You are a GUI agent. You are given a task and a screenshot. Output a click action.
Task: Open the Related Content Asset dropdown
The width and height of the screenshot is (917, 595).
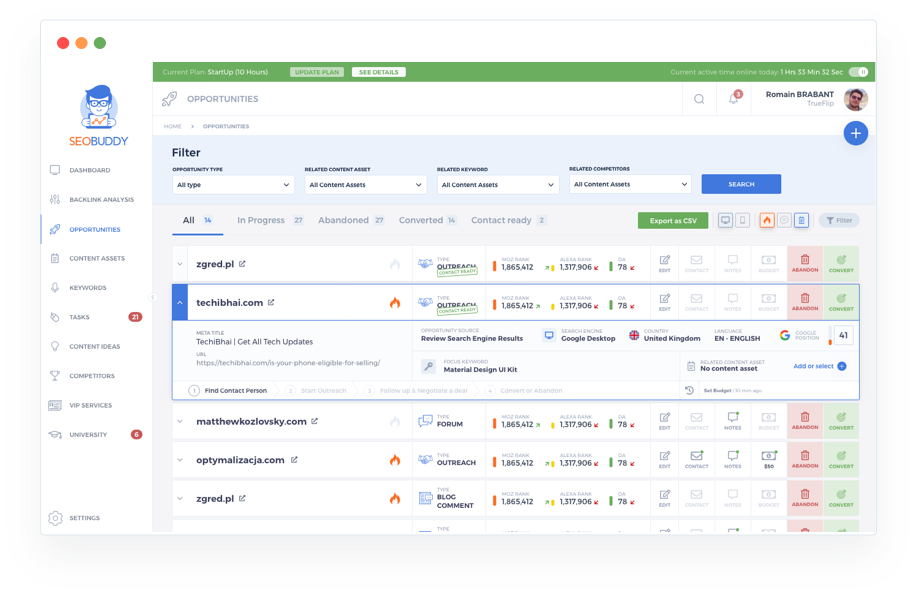(x=365, y=185)
